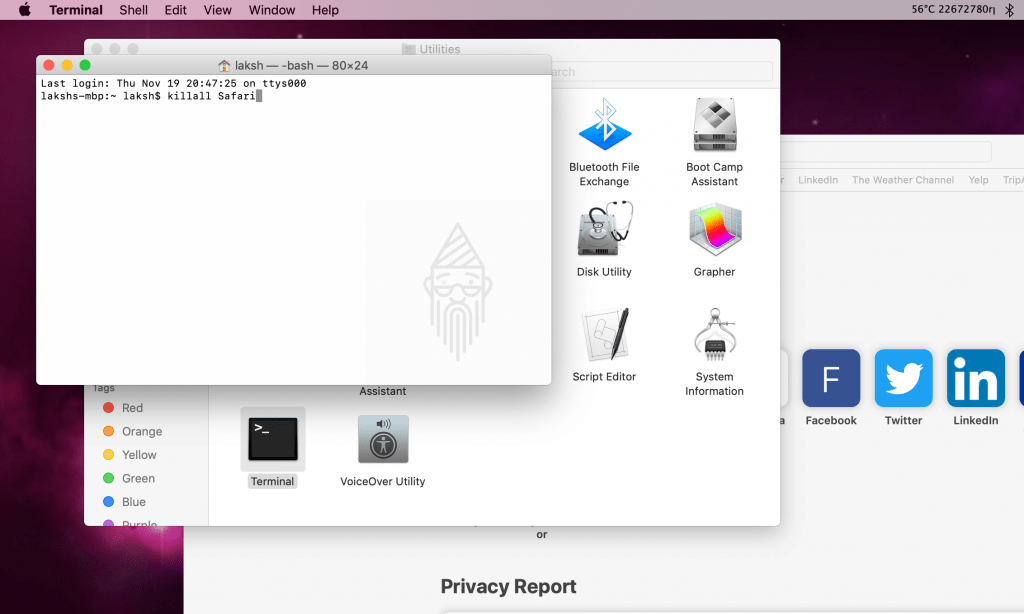1024x614 pixels.
Task: Open the Terminal app menu
Action: 76,10
